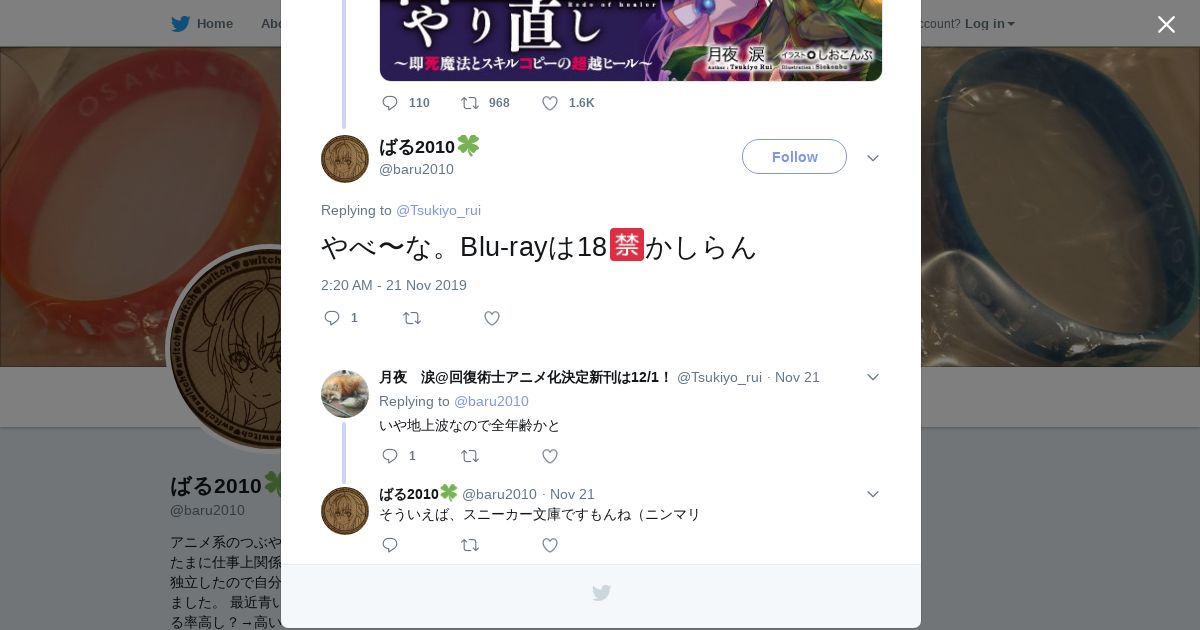Screen dimensions: 1200x630
Task: Open the @Tsukiyo_rui mention link
Action: point(438,210)
